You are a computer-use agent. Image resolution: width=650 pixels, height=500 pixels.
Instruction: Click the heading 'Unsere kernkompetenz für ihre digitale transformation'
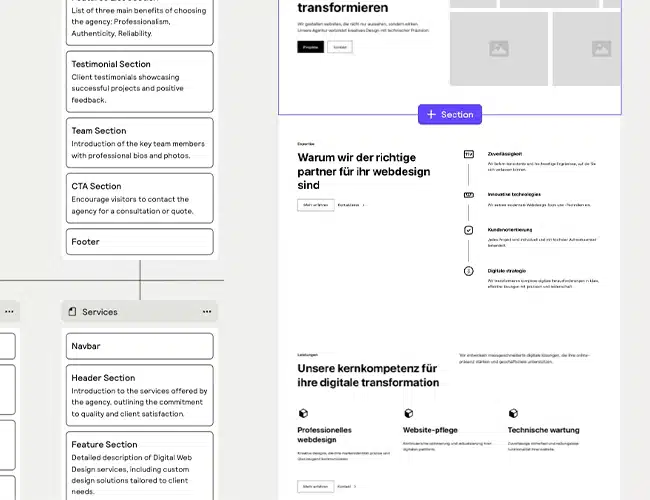[368, 376]
